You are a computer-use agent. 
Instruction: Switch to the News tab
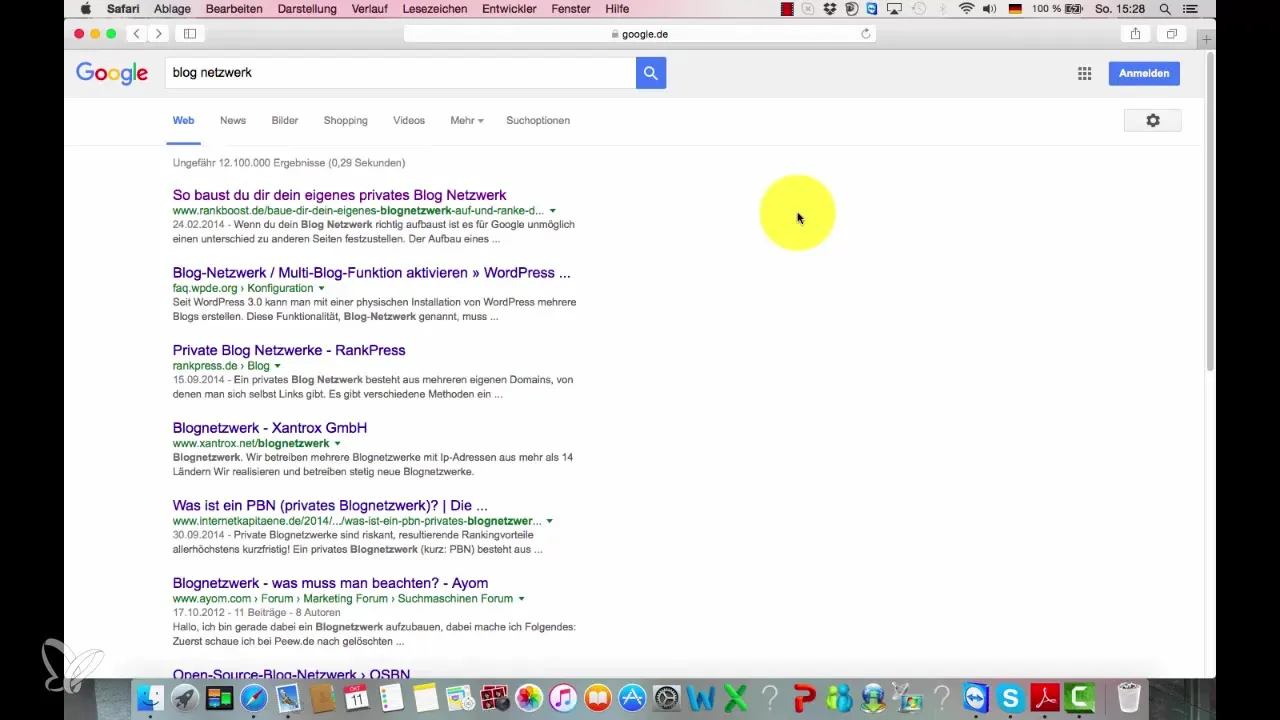pyautogui.click(x=233, y=120)
